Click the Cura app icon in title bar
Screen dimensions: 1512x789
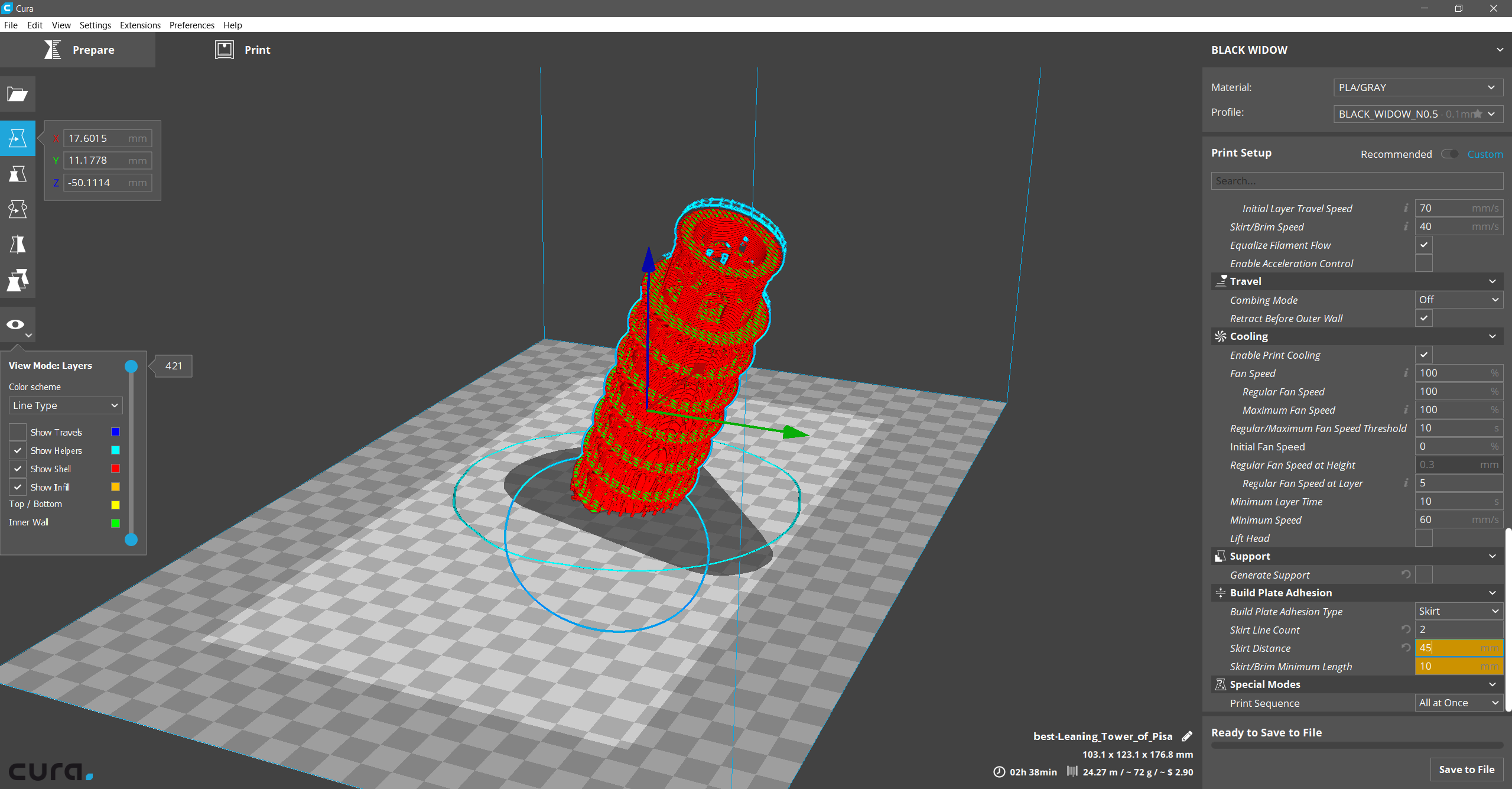click(x=7, y=8)
